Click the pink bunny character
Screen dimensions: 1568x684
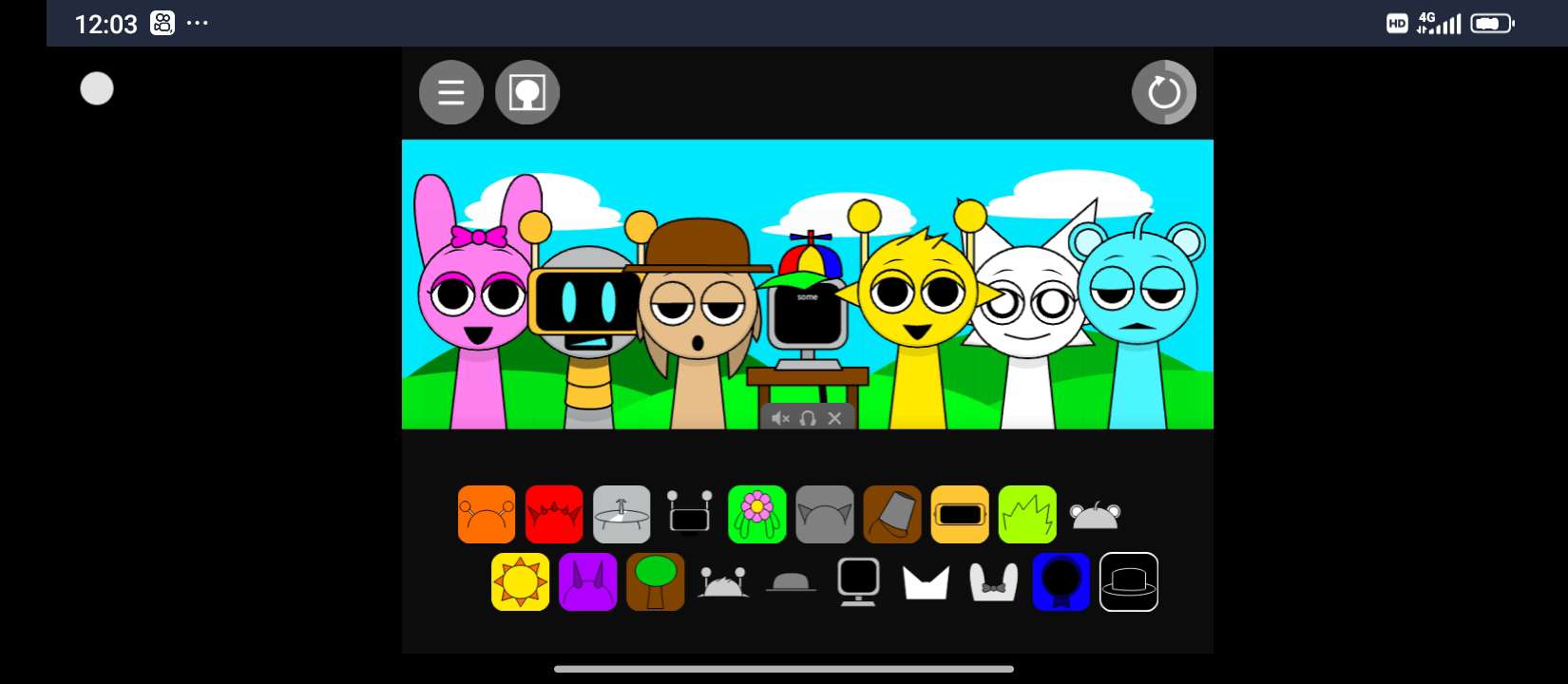pyautogui.click(x=474, y=304)
